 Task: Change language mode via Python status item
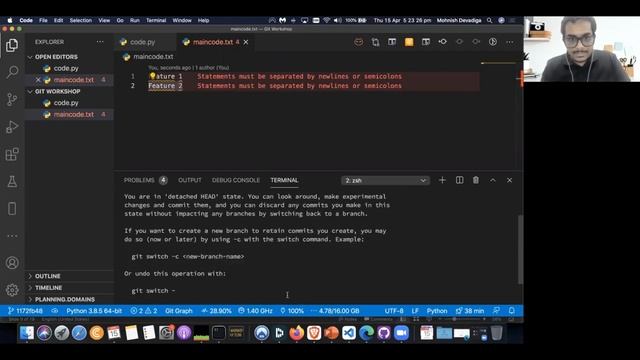pos(437,311)
